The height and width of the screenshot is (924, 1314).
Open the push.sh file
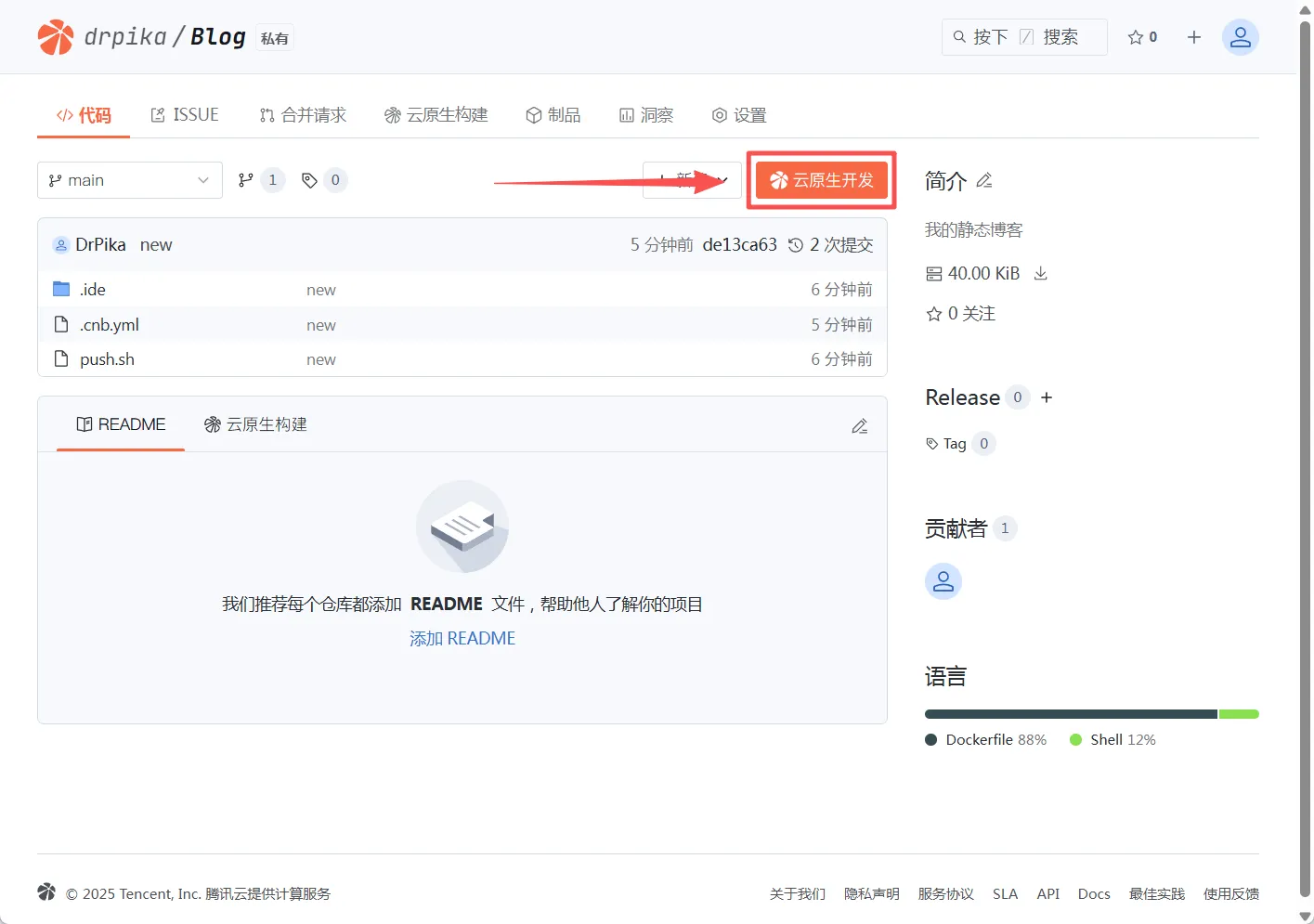pyautogui.click(x=107, y=359)
